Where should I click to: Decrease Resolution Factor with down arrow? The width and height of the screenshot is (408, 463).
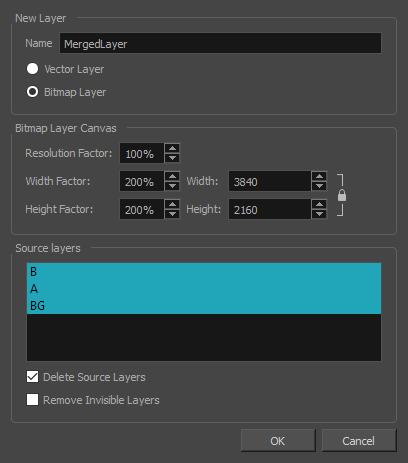tap(172, 158)
